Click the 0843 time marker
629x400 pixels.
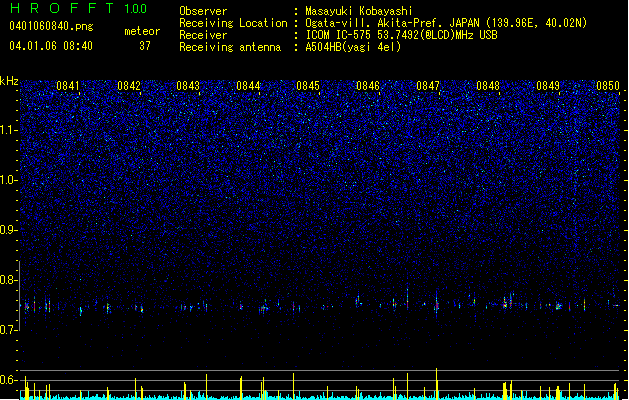point(188,86)
